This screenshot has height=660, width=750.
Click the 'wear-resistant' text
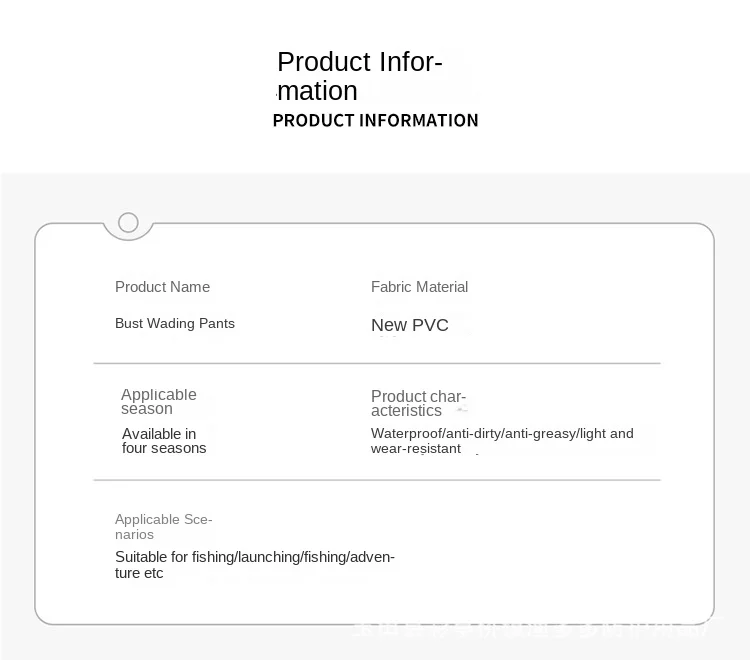[416, 449]
